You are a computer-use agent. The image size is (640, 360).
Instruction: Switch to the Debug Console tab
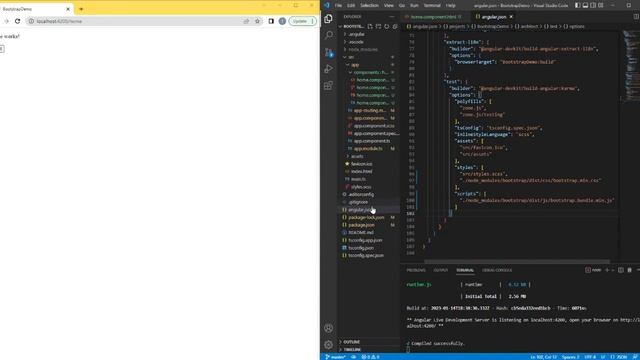(497, 270)
